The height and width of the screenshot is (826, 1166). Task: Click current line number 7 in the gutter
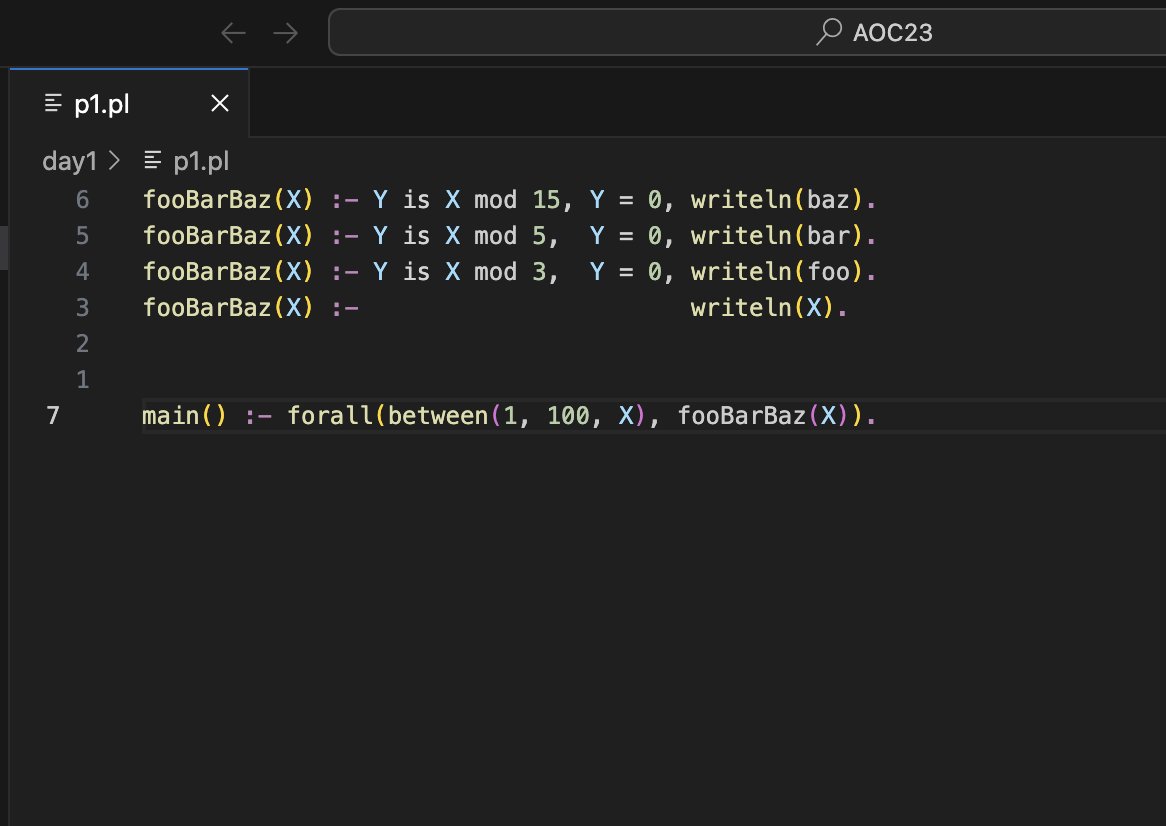coord(53,416)
